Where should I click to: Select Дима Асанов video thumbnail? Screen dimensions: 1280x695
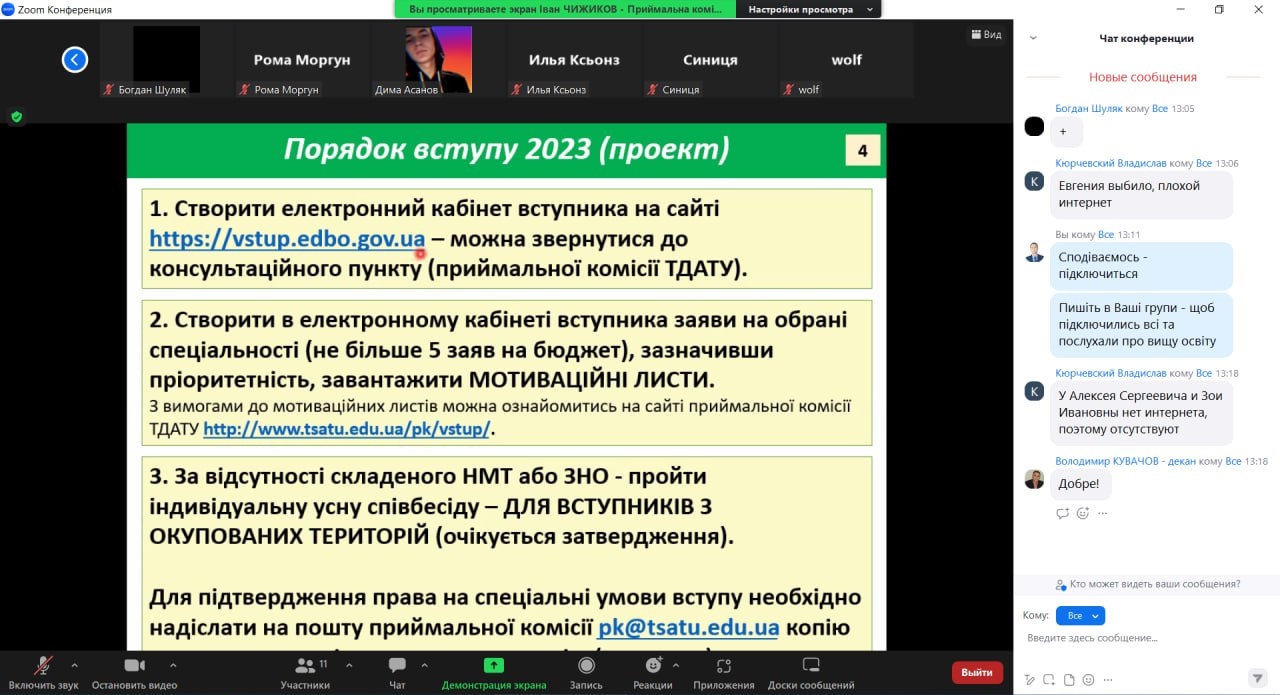438,60
